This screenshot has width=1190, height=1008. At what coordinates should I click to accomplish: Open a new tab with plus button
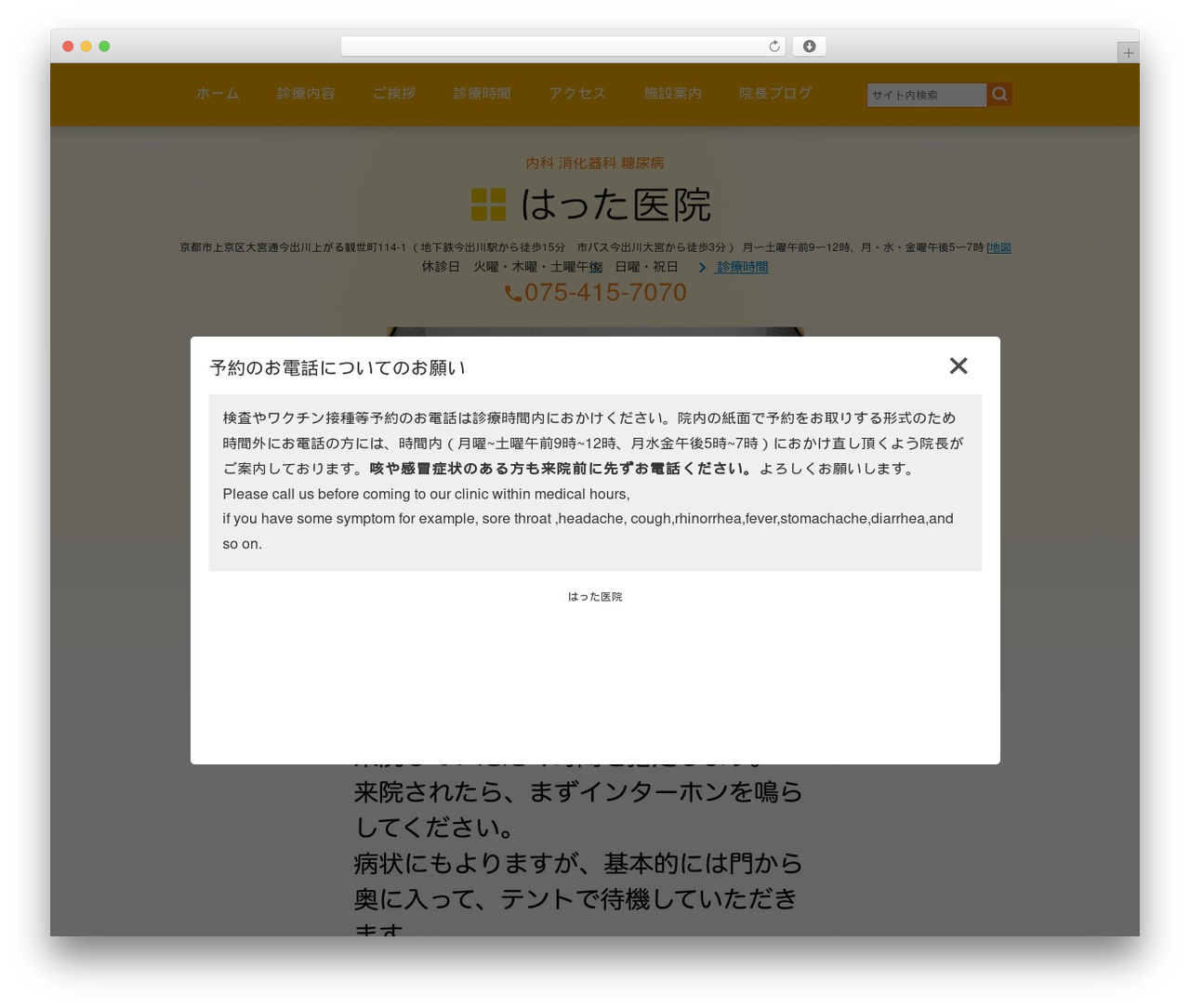click(1128, 53)
